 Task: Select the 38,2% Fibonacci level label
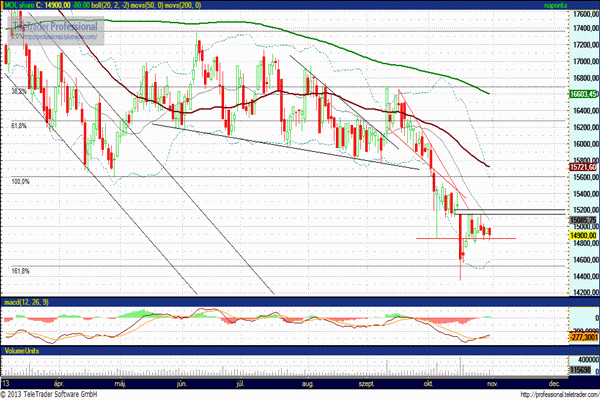point(19,92)
